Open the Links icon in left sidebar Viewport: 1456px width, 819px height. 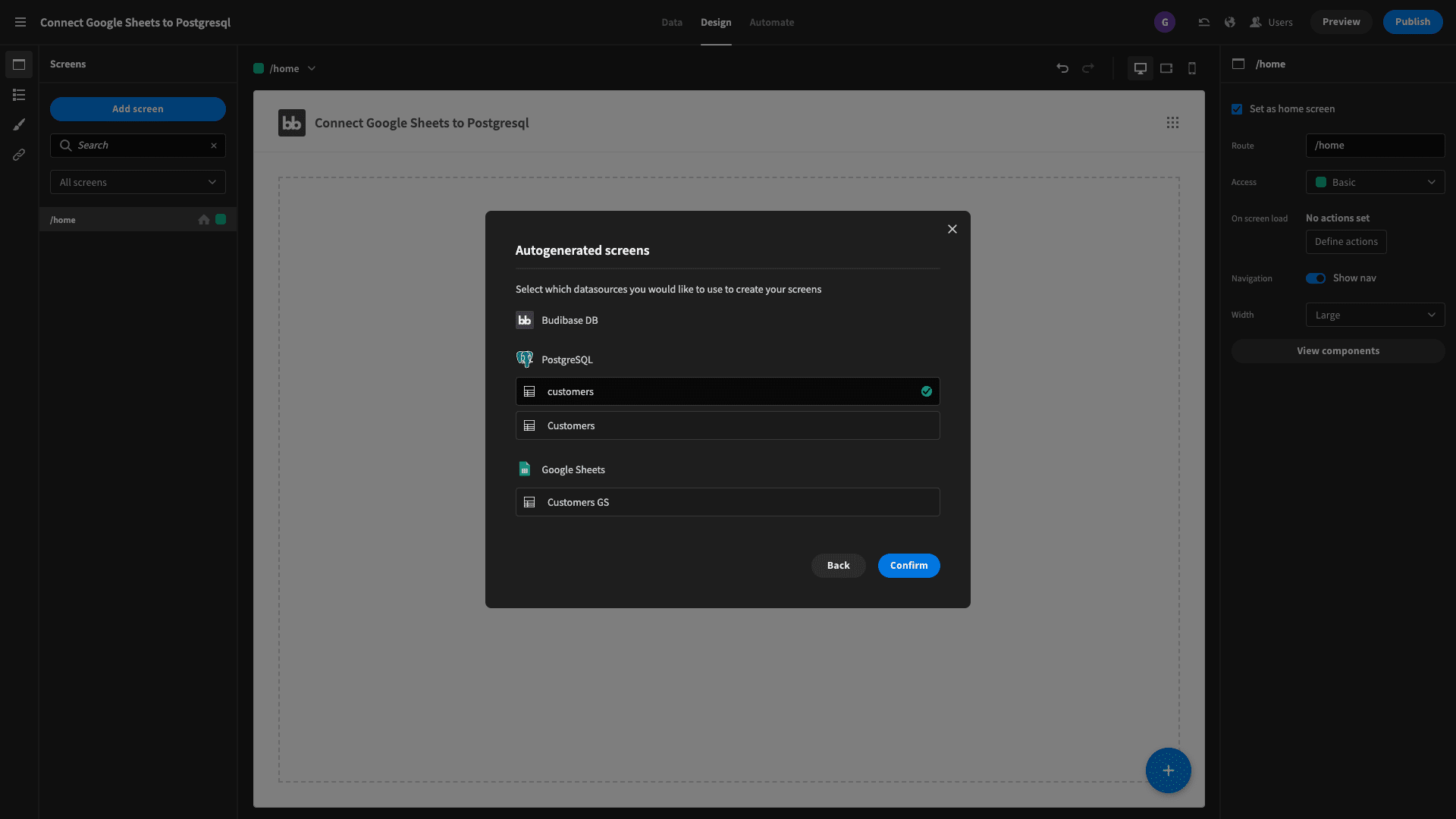(x=19, y=155)
